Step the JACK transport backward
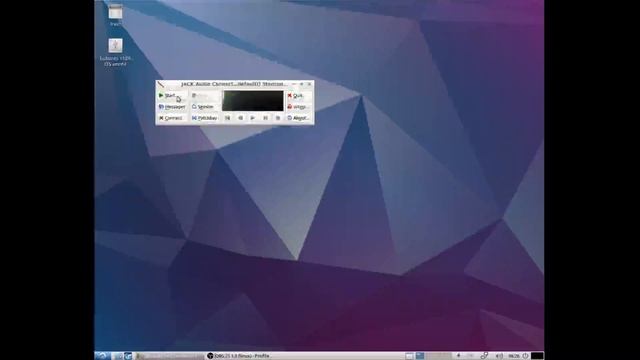This screenshot has width=640, height=360. click(x=240, y=118)
